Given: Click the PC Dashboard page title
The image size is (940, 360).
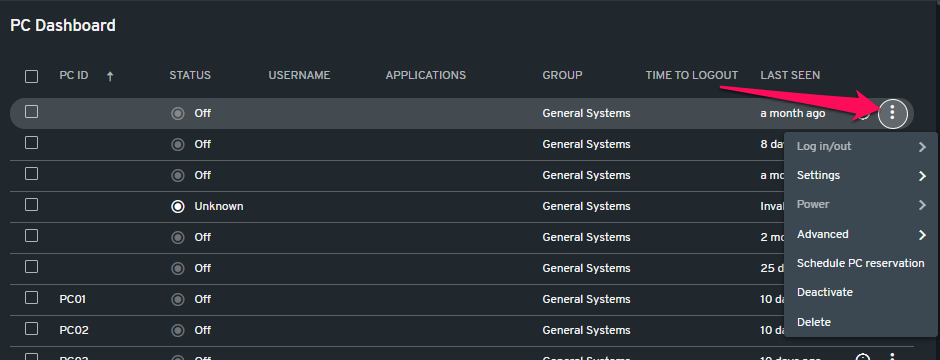Looking at the screenshot, I should pyautogui.click(x=63, y=26).
